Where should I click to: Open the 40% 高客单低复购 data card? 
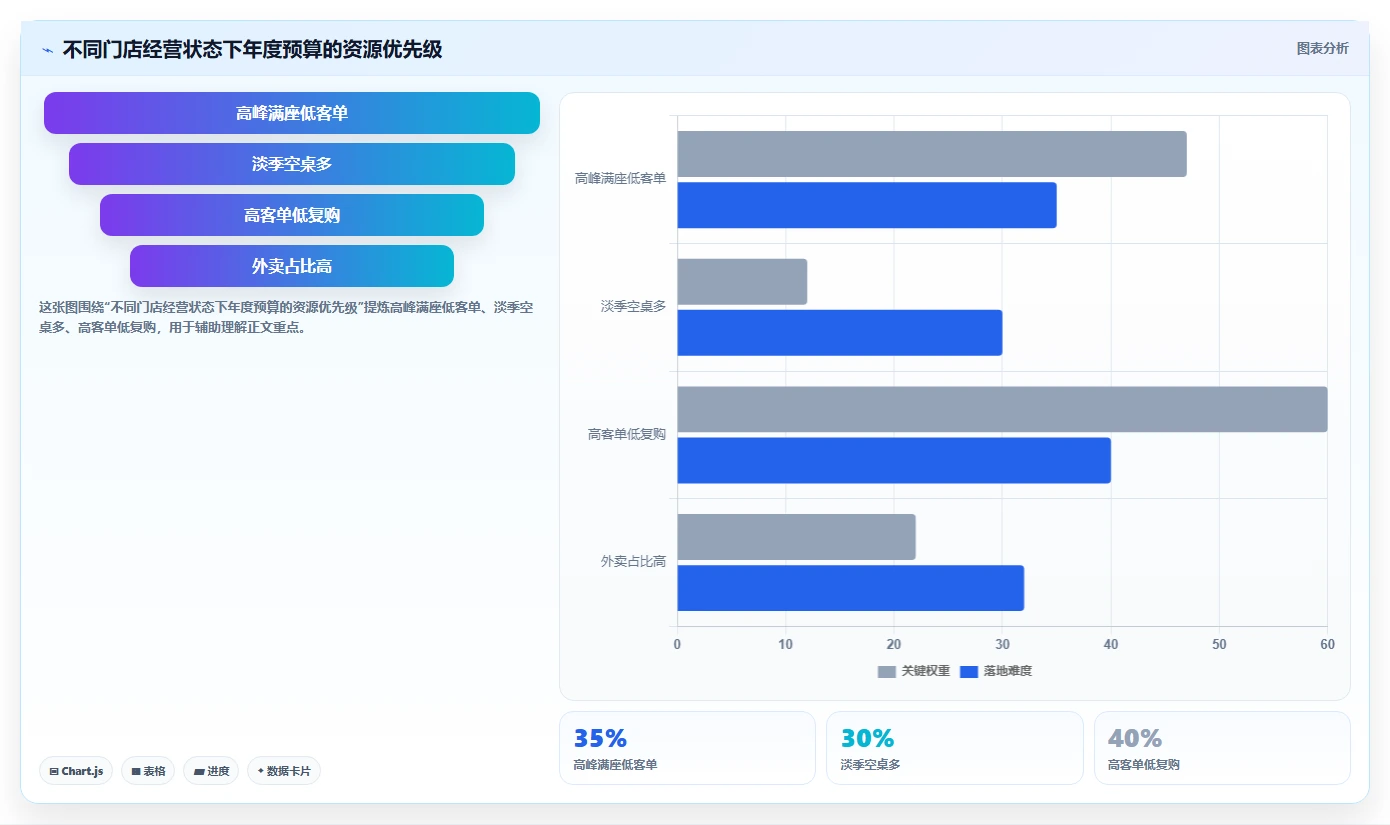1222,748
